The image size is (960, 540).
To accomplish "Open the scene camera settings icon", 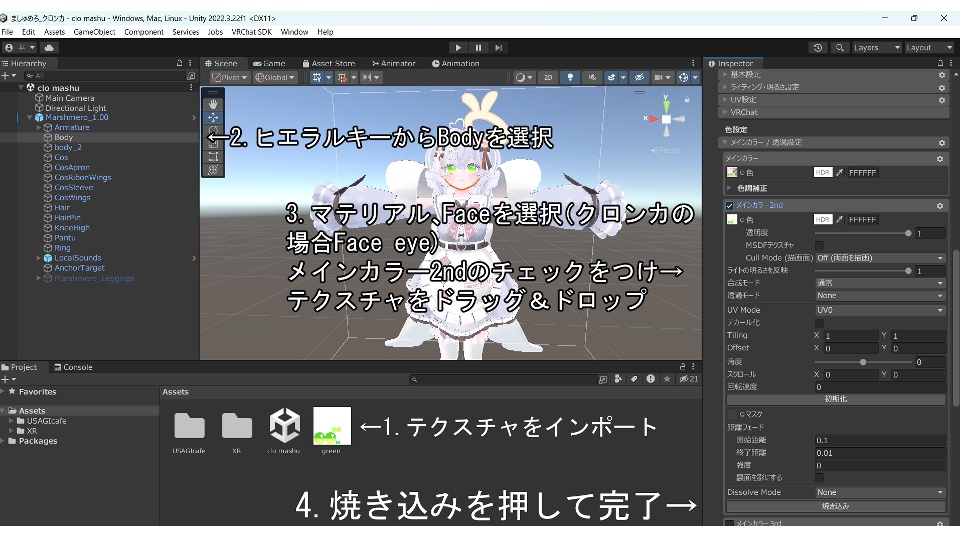I will coord(659,78).
